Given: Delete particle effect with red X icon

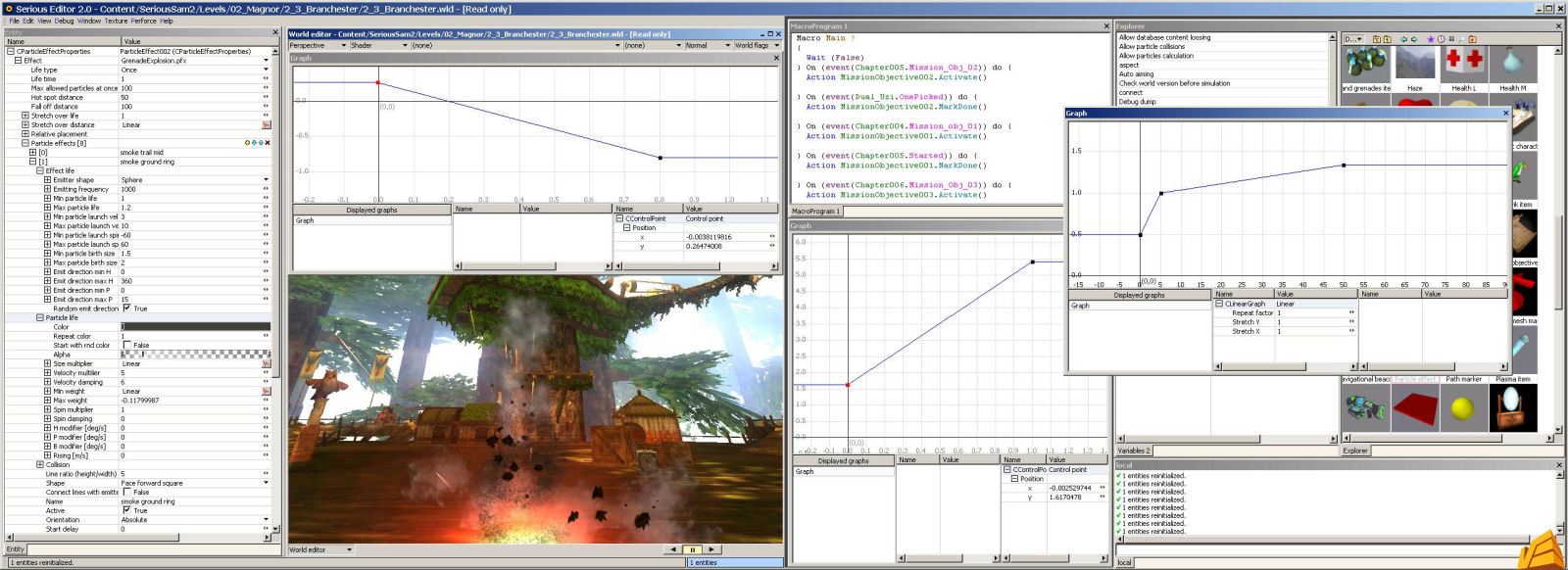Looking at the screenshot, I should click(268, 143).
